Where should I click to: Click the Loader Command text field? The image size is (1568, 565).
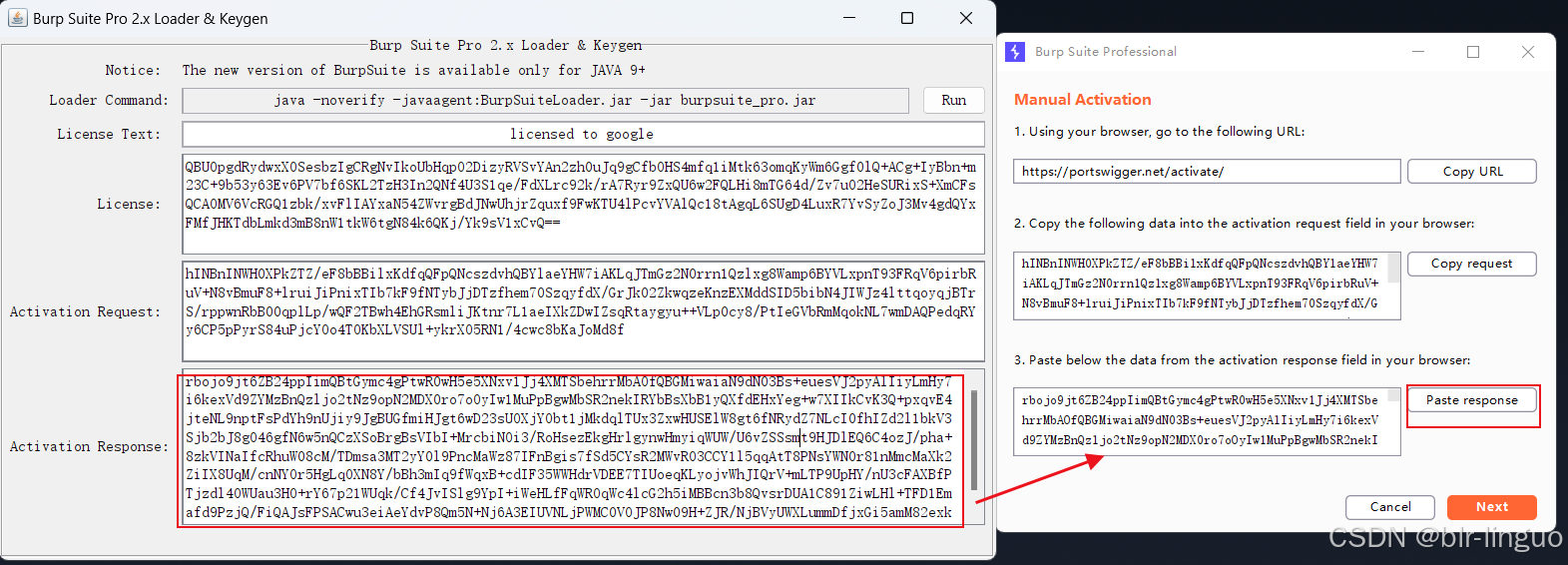pyautogui.click(x=545, y=101)
